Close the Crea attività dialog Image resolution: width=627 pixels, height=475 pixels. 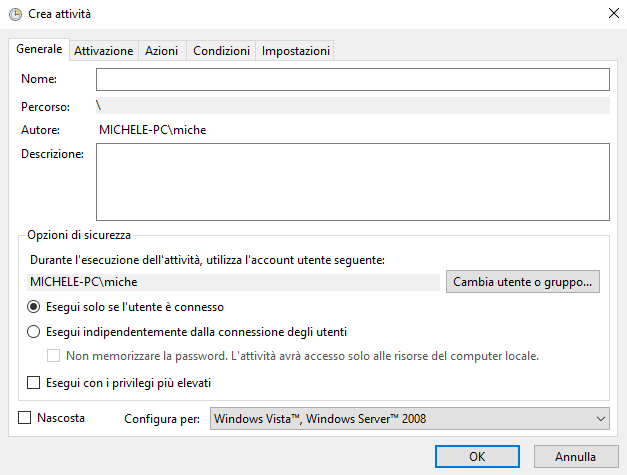(x=613, y=13)
